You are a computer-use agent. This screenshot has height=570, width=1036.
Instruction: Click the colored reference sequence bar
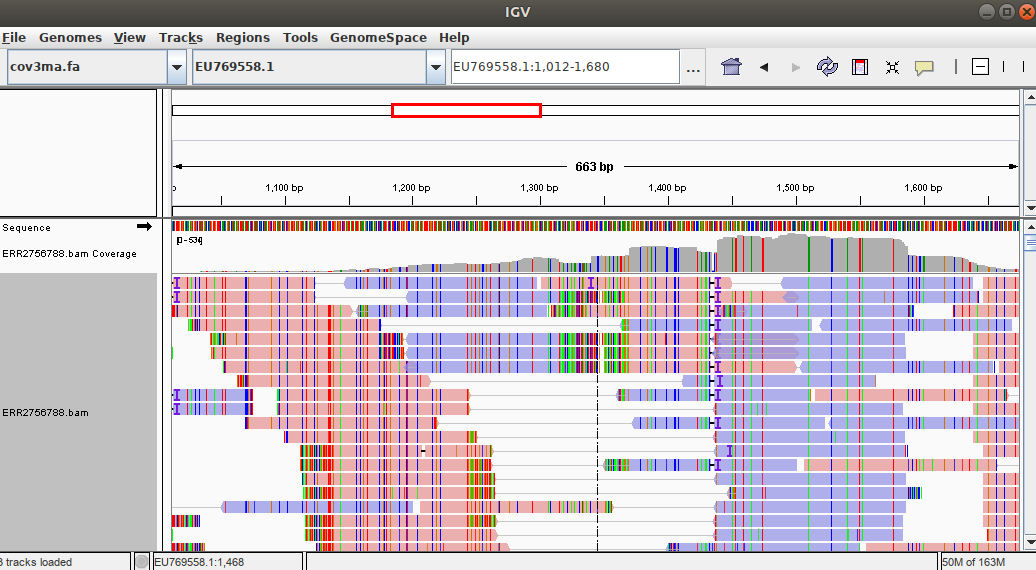[x=595, y=226]
